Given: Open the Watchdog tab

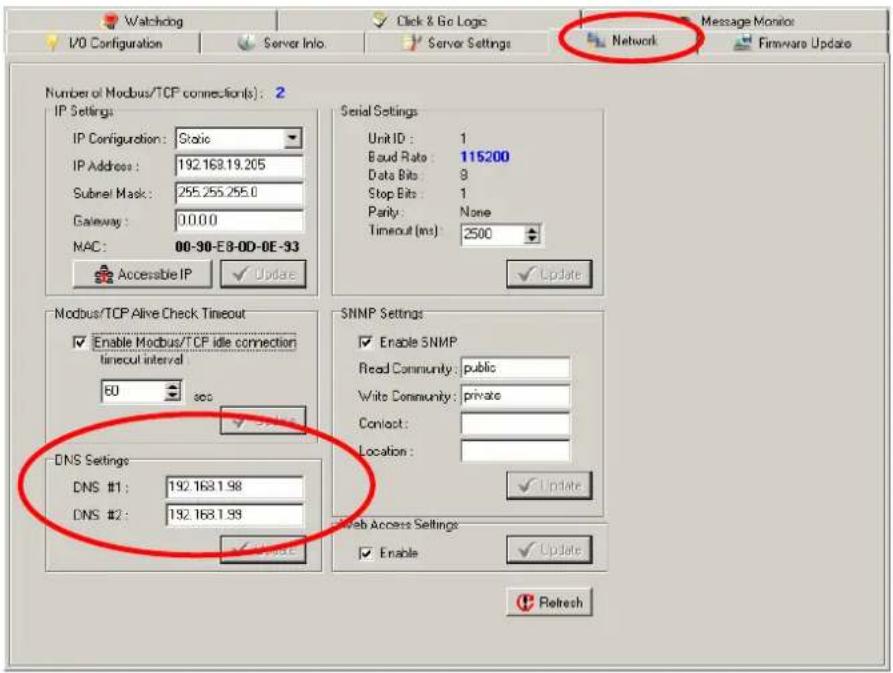Looking at the screenshot, I should (142, 21).
